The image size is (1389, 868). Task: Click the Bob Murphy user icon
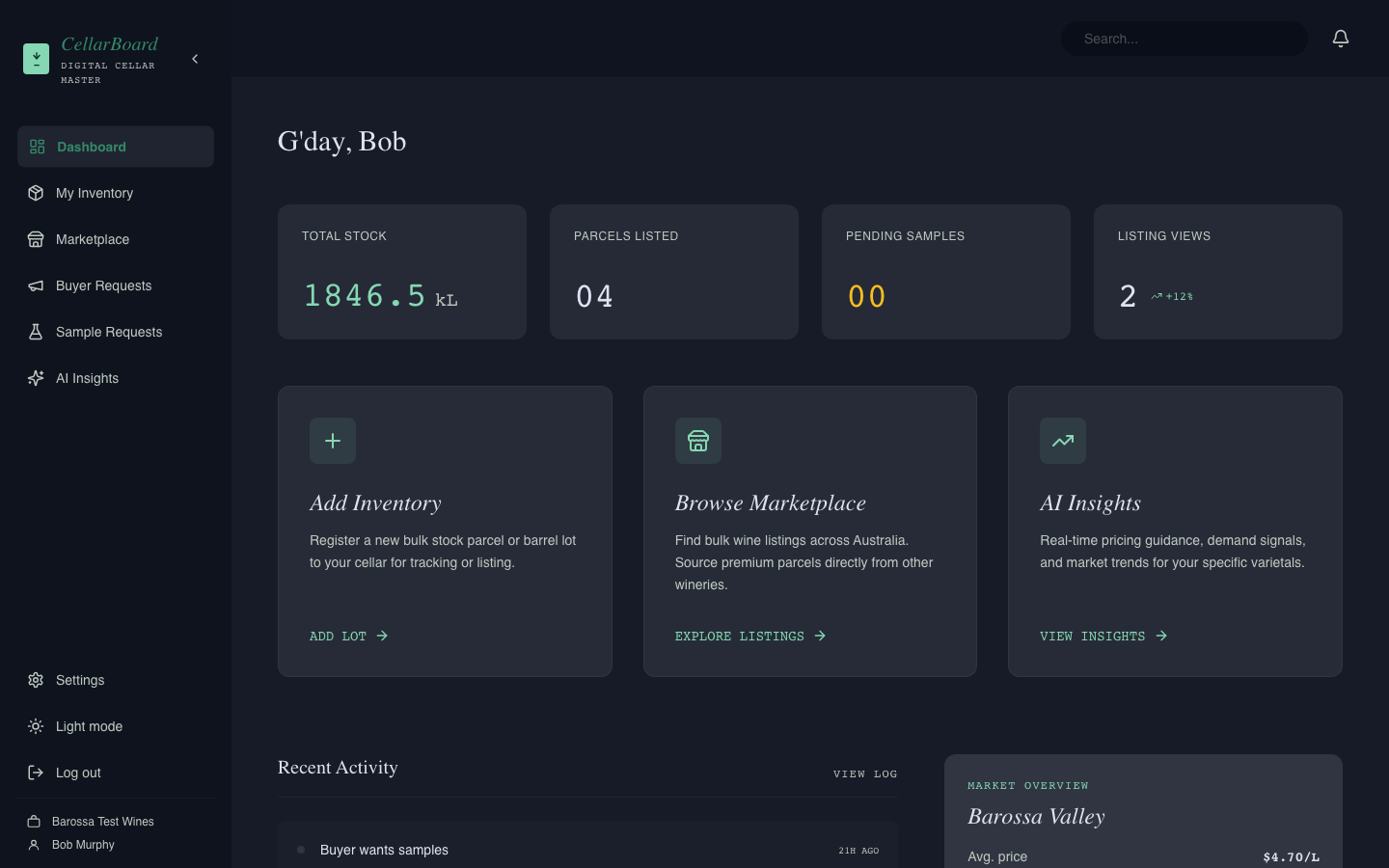[33, 845]
